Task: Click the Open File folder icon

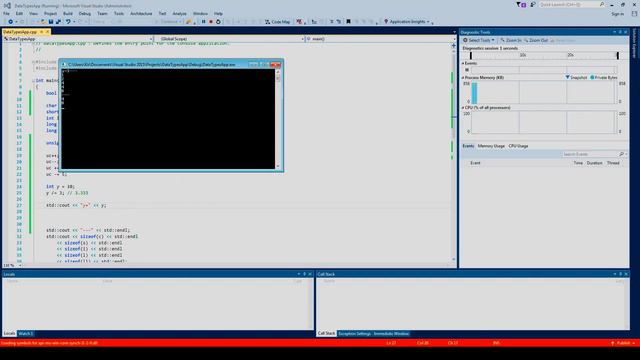Action: pyautogui.click(x=43, y=22)
